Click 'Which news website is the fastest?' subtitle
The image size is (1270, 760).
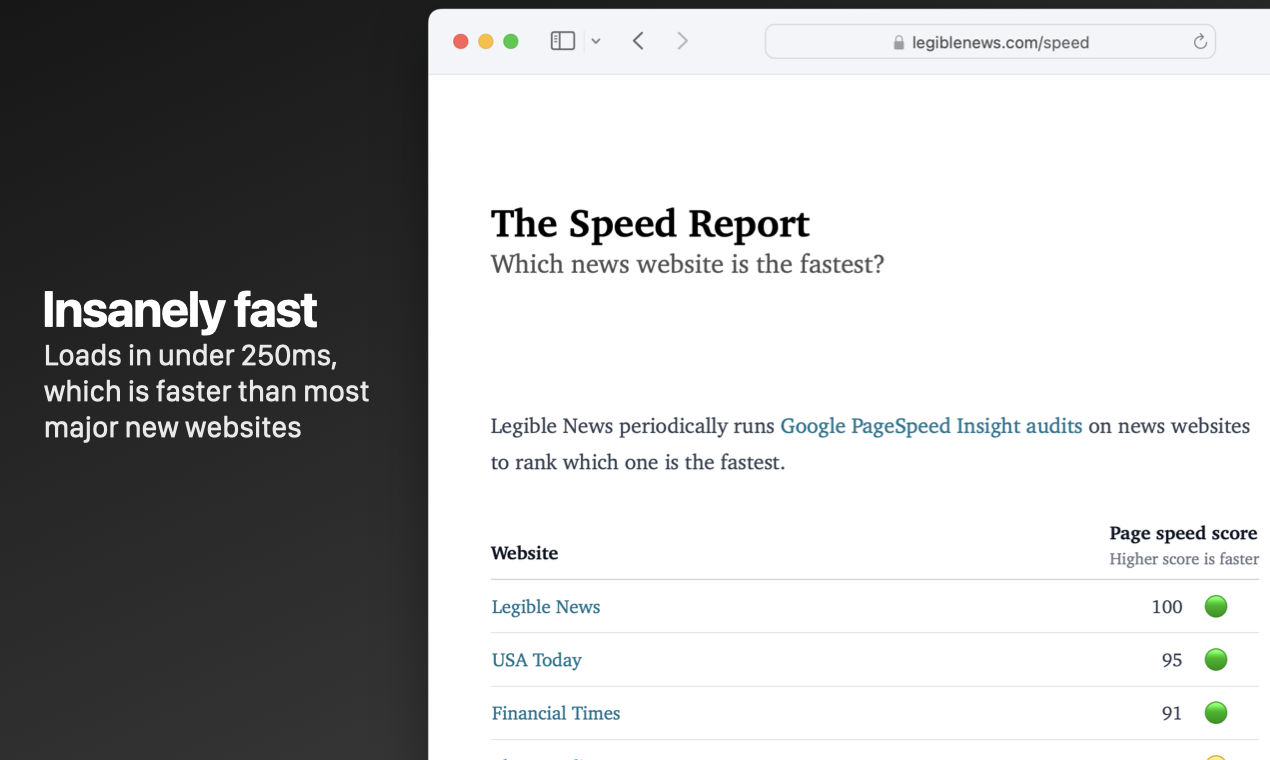click(x=688, y=265)
